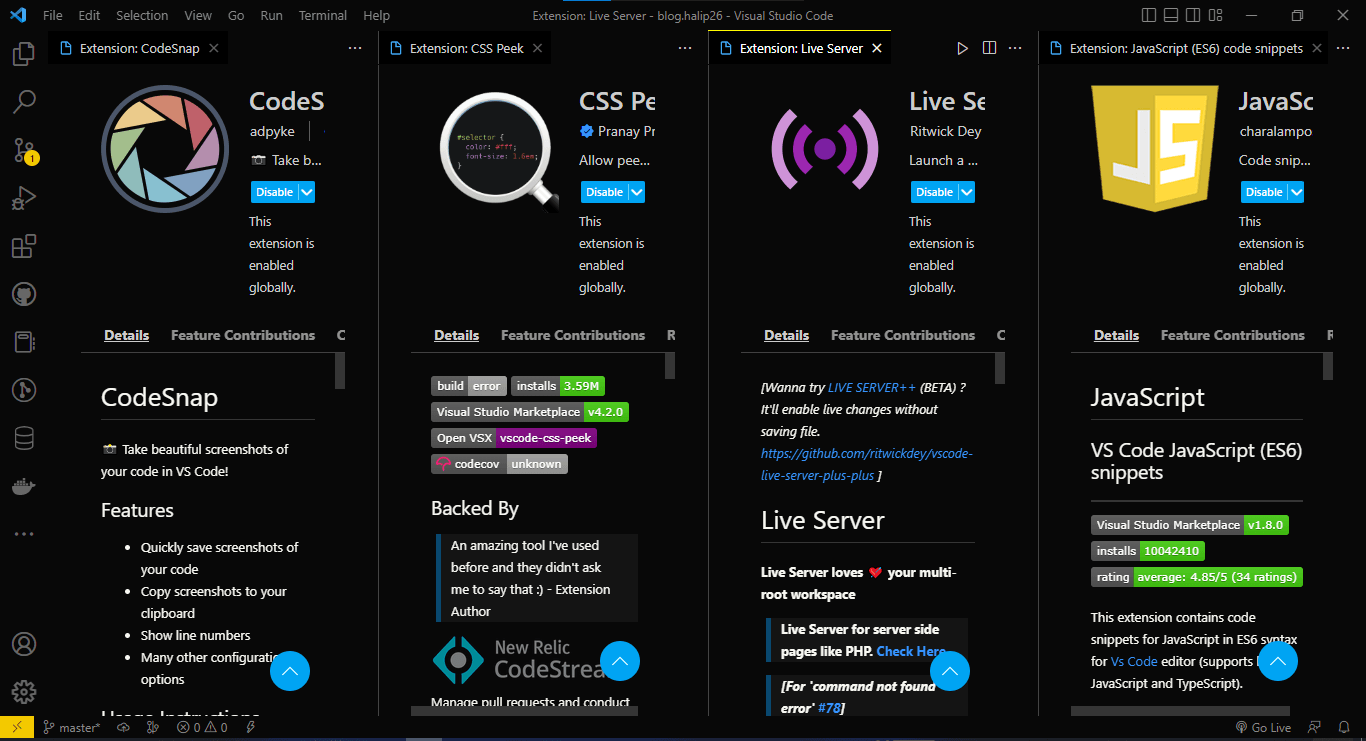Screen dimensions: 1366x741
Task: Click scroll-to-top button in CSS Peek page
Action: (619, 660)
